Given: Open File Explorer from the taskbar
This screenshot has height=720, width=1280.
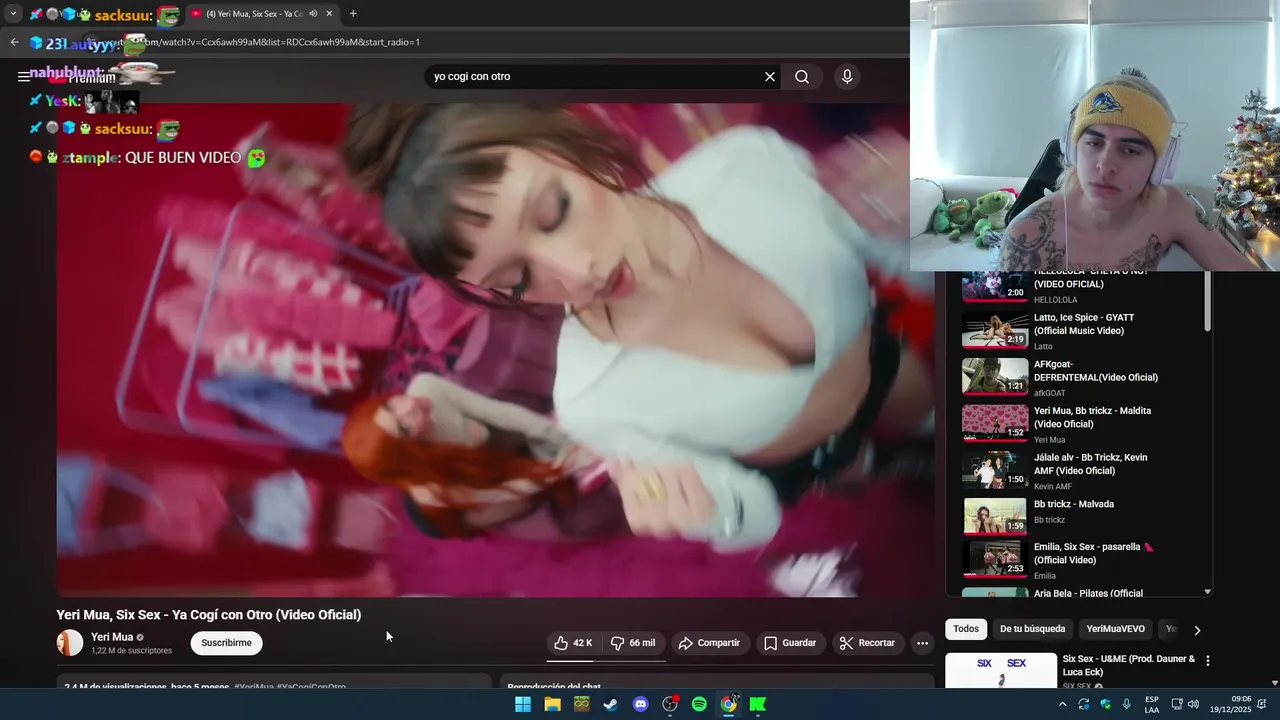Looking at the screenshot, I should pyautogui.click(x=552, y=704).
